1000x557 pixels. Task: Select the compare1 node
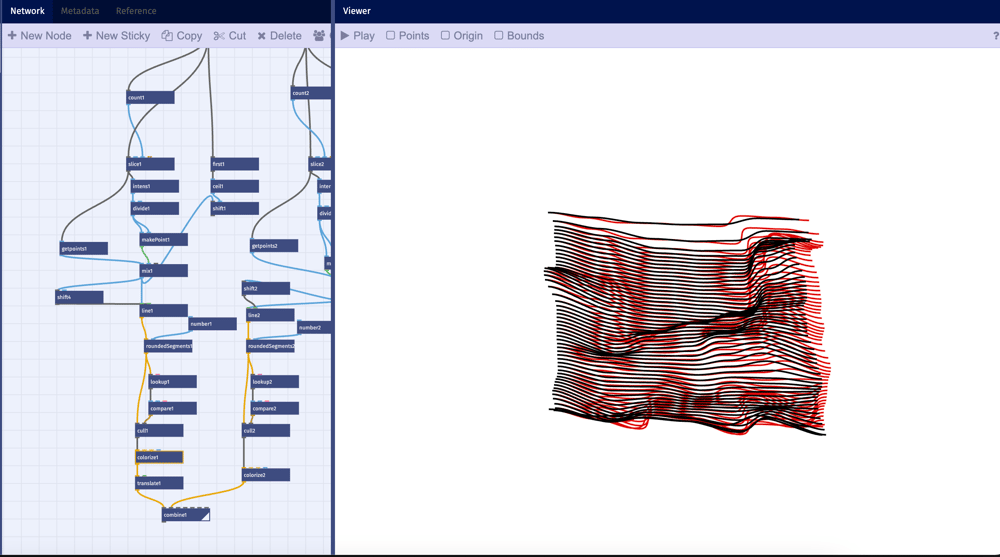pos(173,408)
